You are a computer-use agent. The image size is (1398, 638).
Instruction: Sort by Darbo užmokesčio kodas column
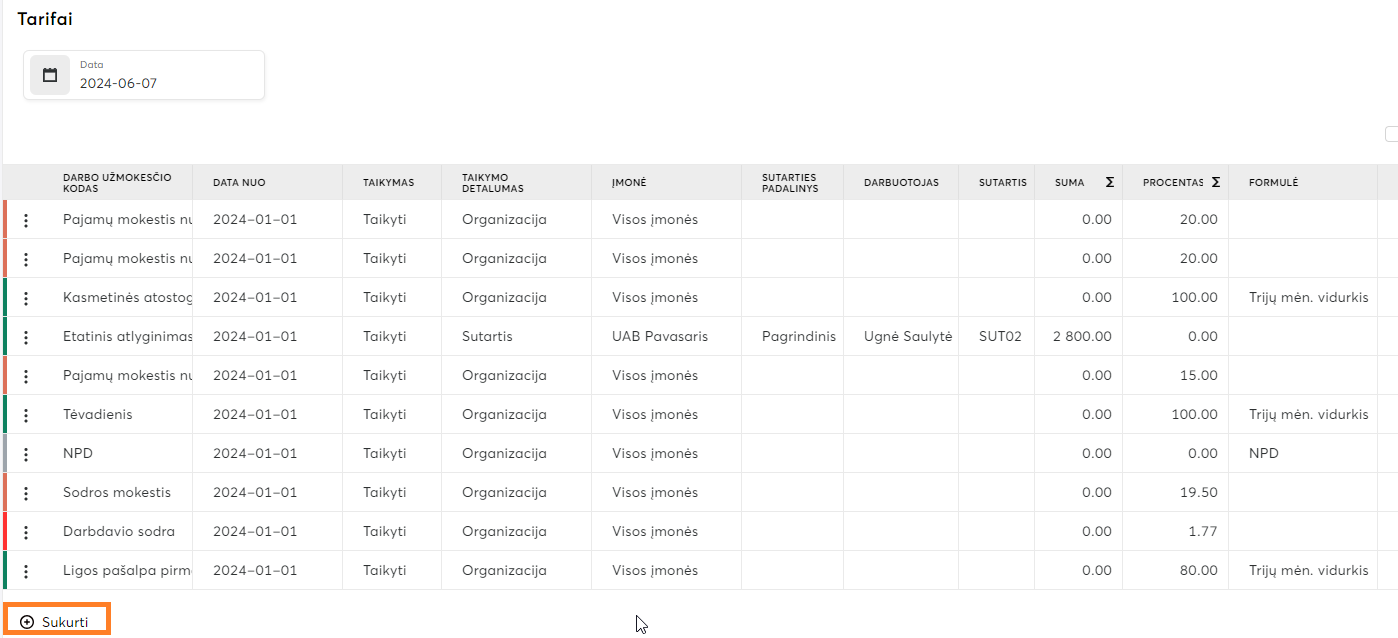point(117,183)
